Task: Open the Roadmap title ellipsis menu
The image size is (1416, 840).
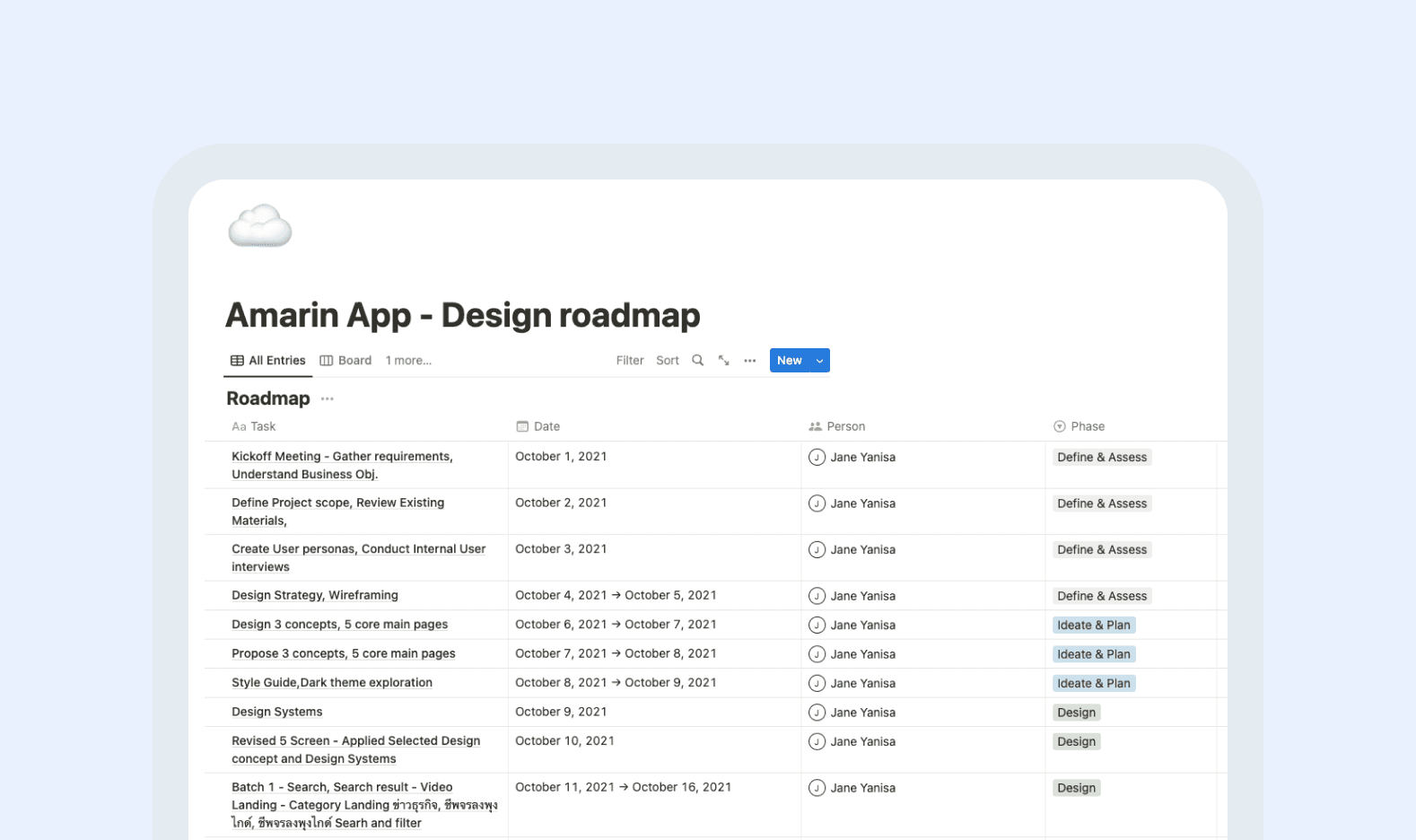Action: (328, 399)
